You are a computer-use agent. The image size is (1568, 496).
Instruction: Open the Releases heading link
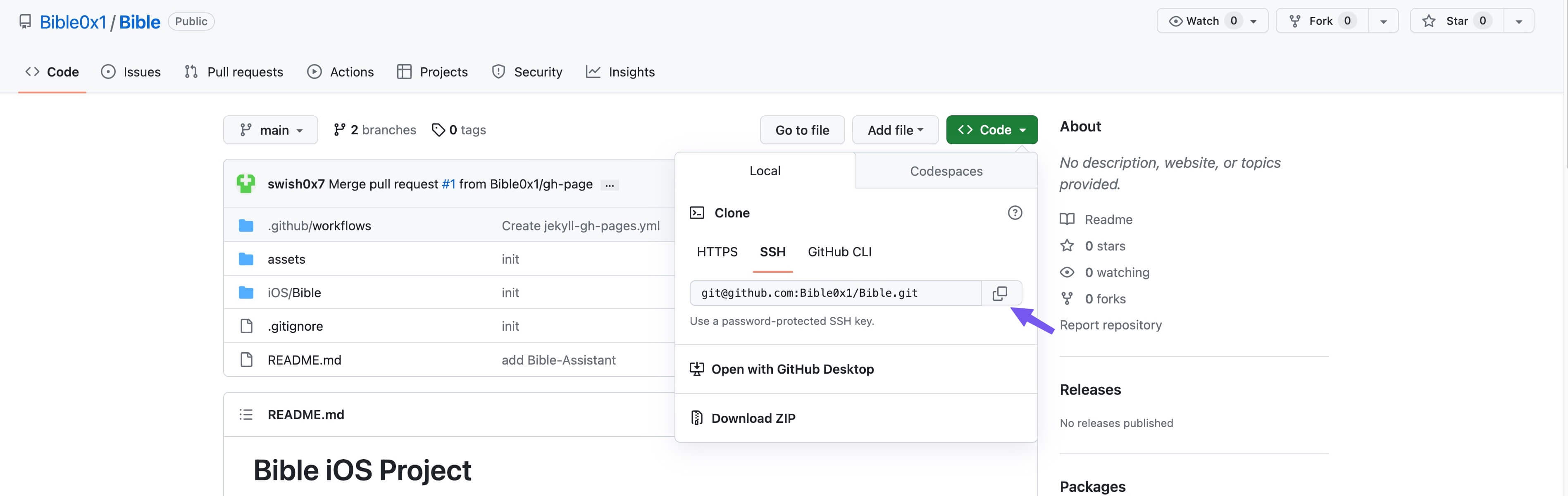(x=1090, y=389)
